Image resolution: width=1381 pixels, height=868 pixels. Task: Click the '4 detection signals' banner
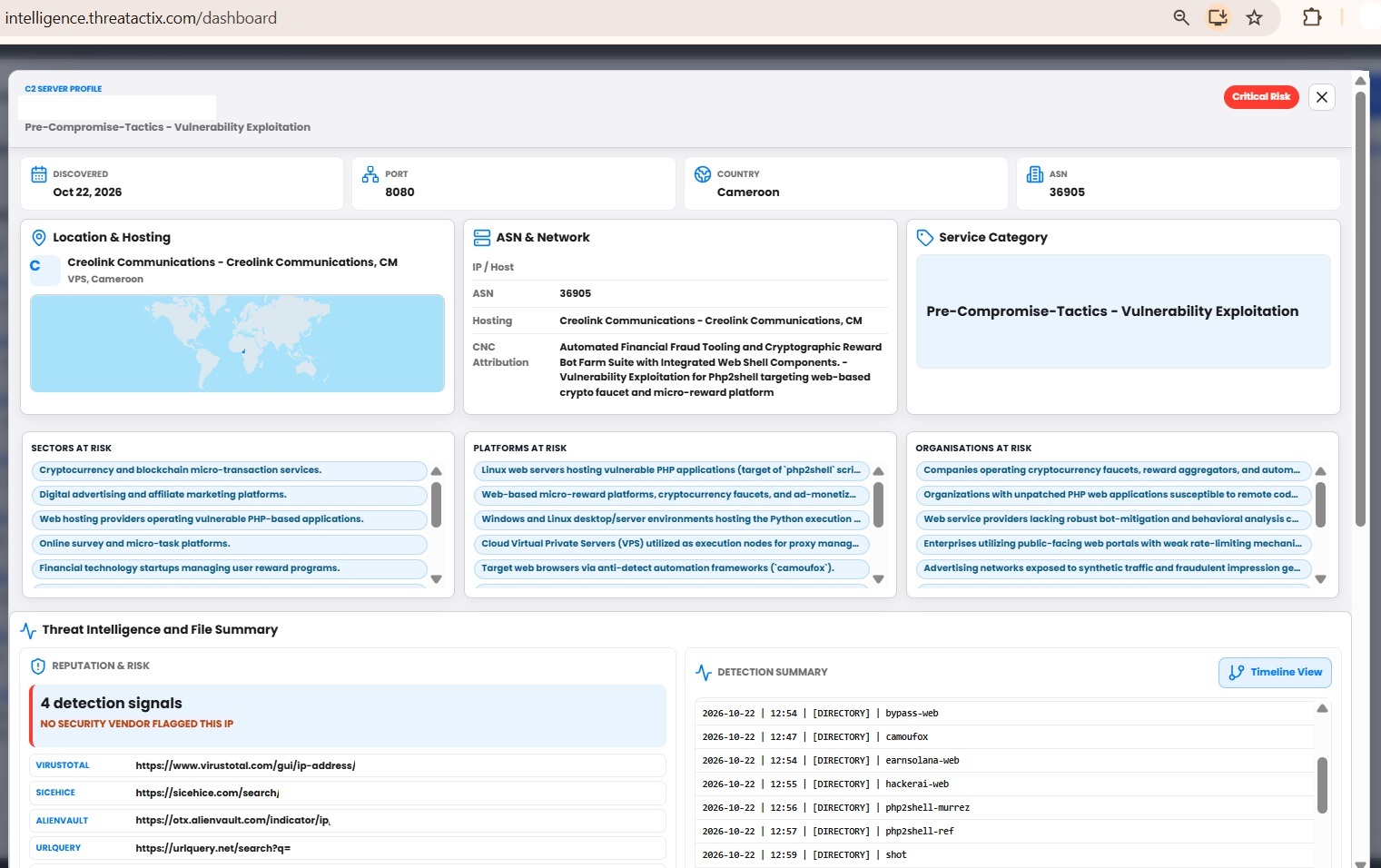348,715
